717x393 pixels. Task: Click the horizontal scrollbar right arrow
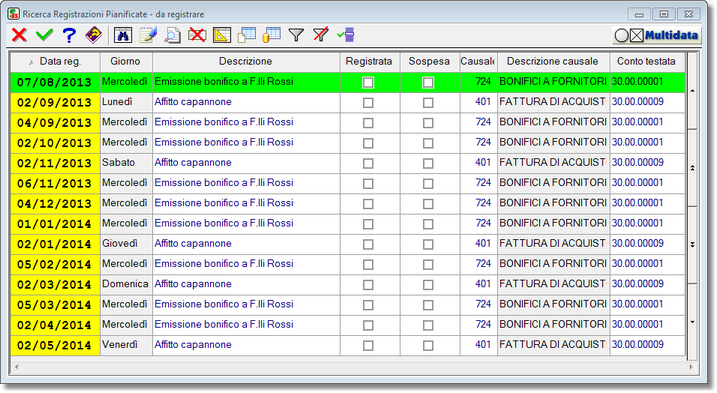691,367
